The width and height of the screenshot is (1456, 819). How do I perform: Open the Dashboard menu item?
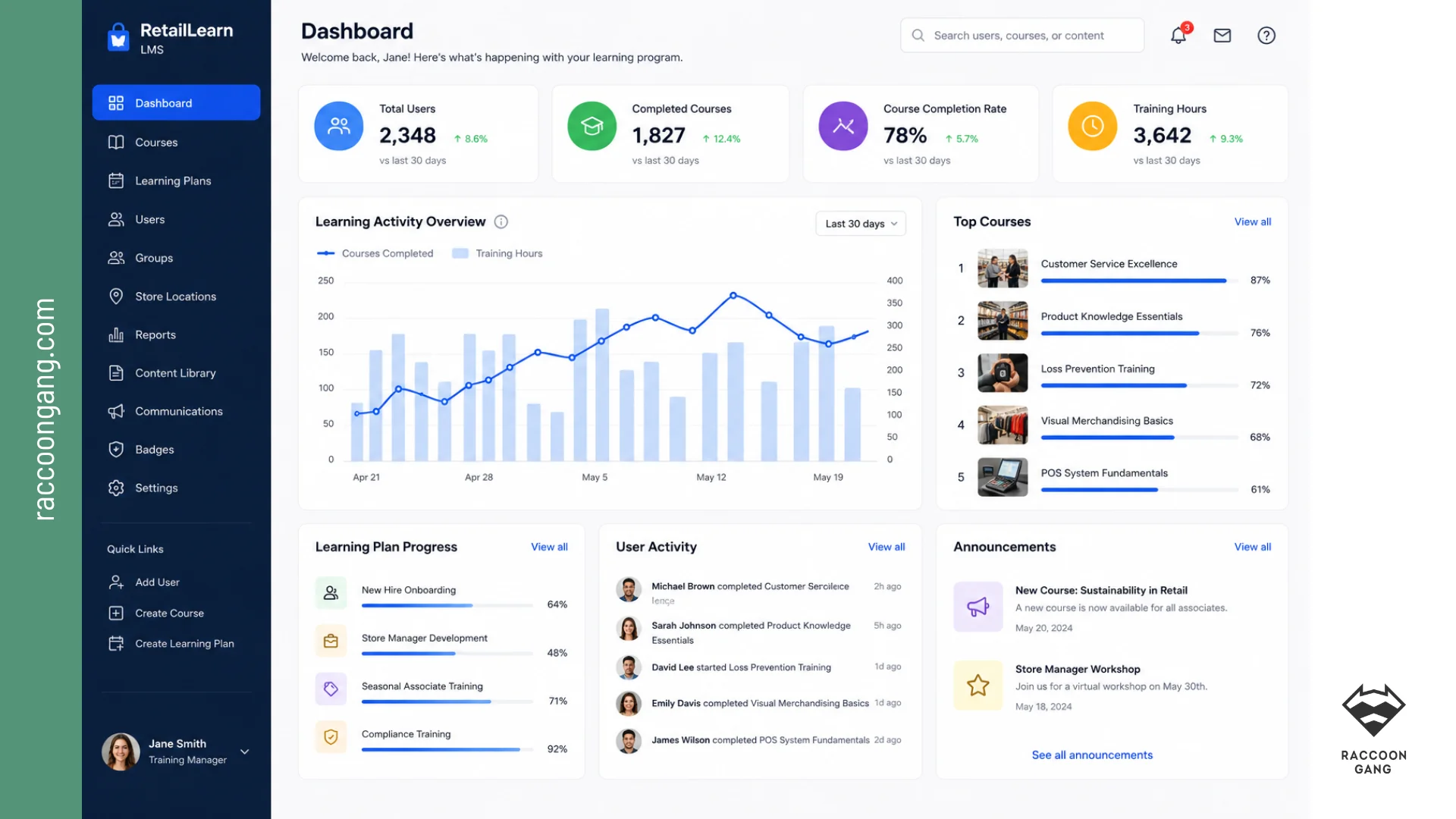176,102
